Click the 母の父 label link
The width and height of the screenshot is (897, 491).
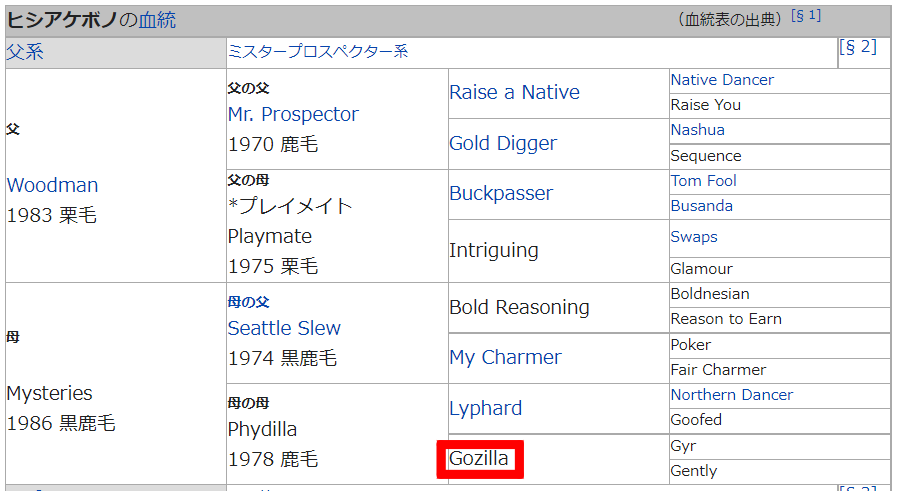point(248,302)
